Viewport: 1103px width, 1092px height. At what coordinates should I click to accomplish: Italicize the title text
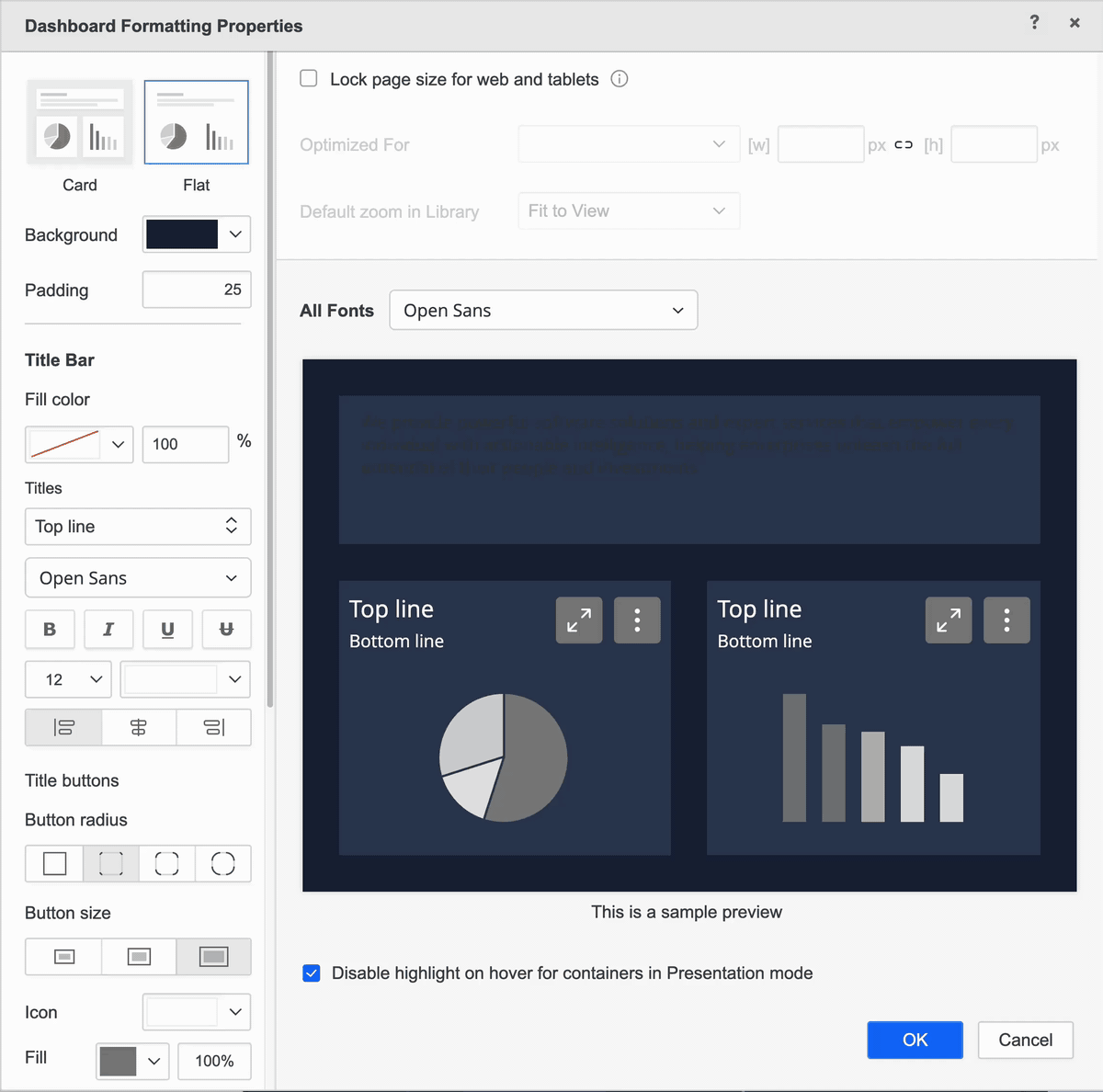[x=108, y=630]
